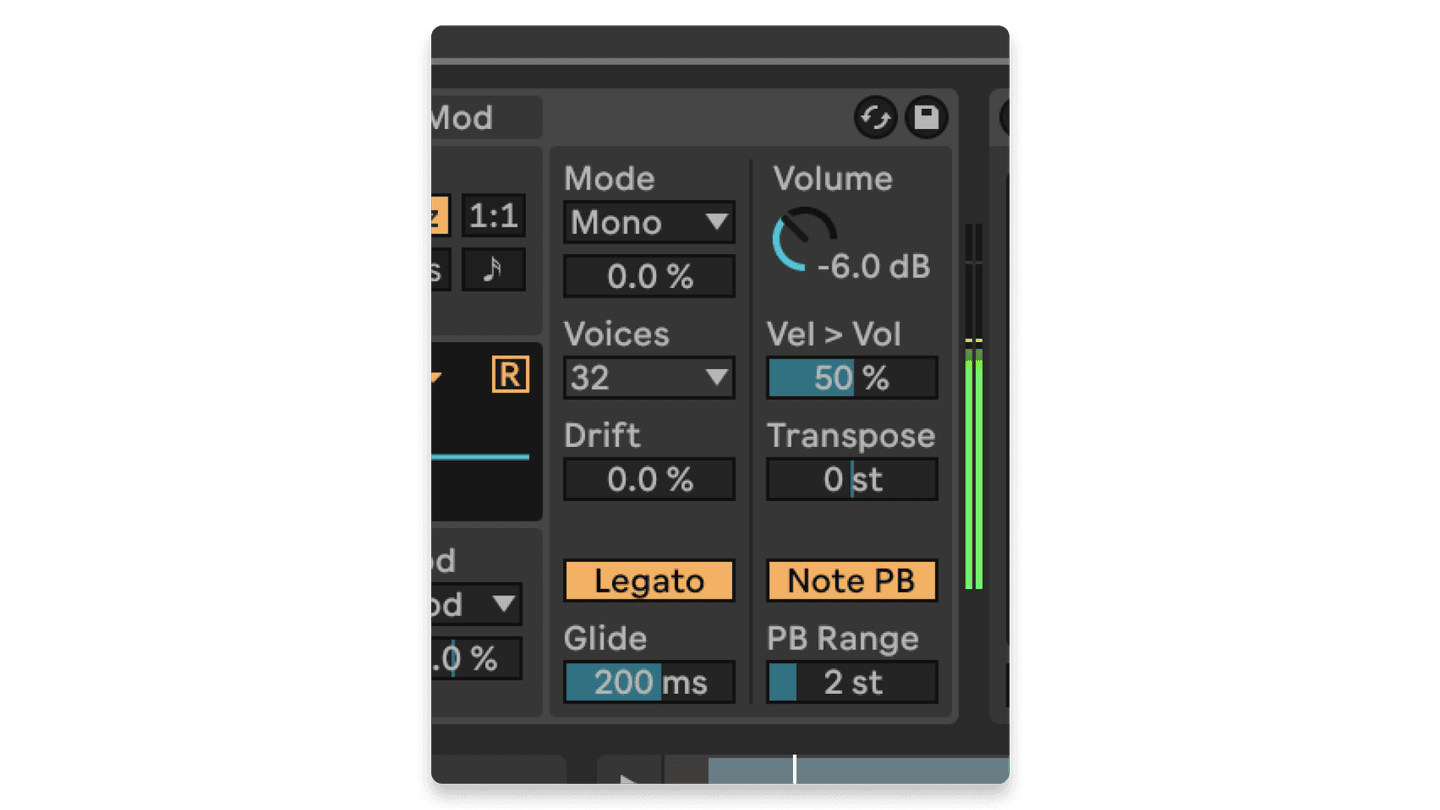Click the hot-swap preset icon

click(876, 118)
